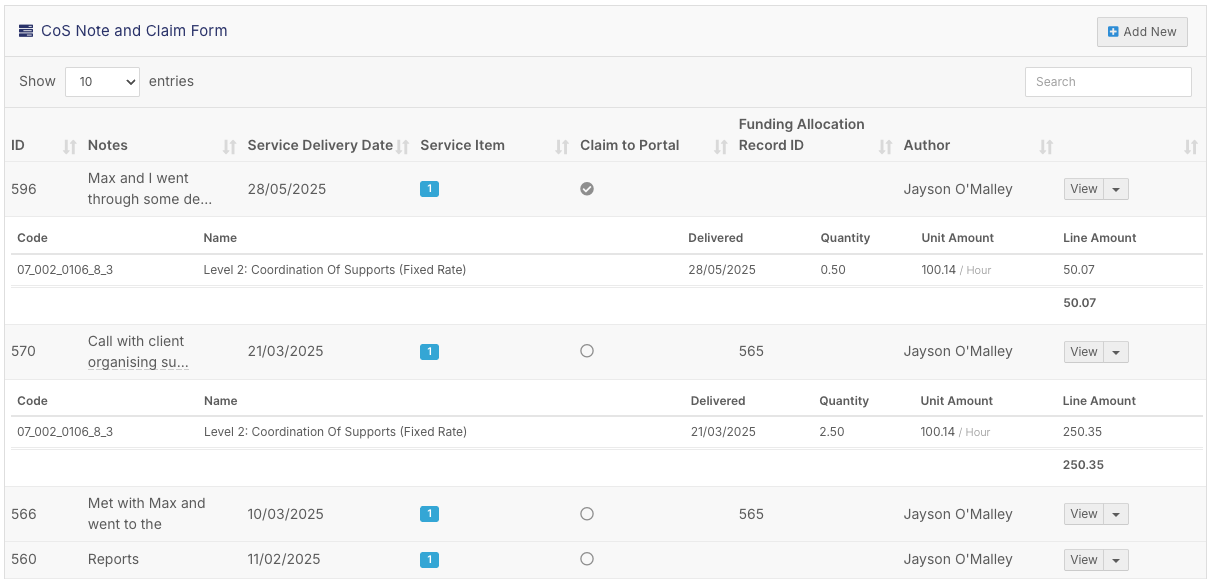Image resolution: width=1211 pixels, height=579 pixels.
Task: Open View dropdown caret for record 566
Action: (1116, 514)
